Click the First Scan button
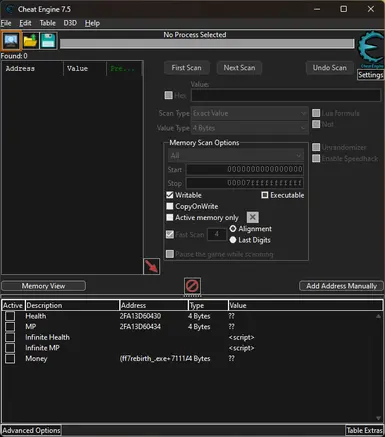This screenshot has width=385, height=437. (x=187, y=68)
